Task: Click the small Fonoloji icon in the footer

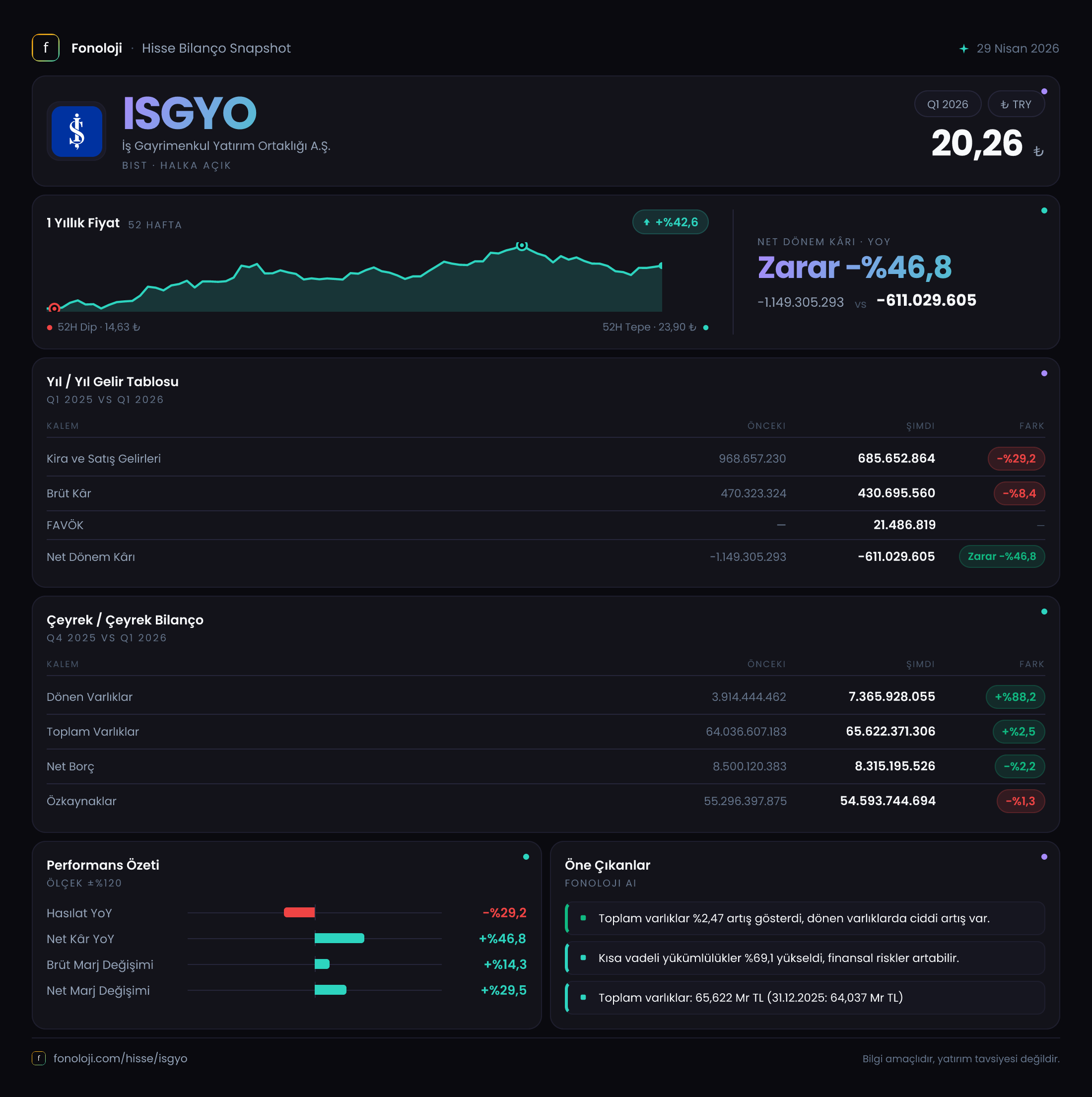Action: tap(39, 1058)
